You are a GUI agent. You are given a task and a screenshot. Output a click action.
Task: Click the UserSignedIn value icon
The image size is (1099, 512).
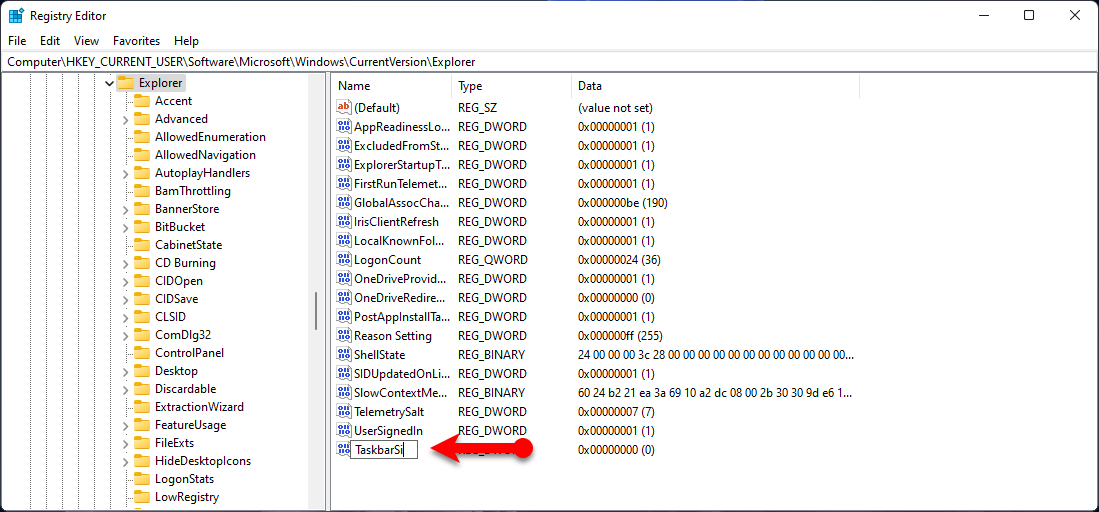click(344, 430)
